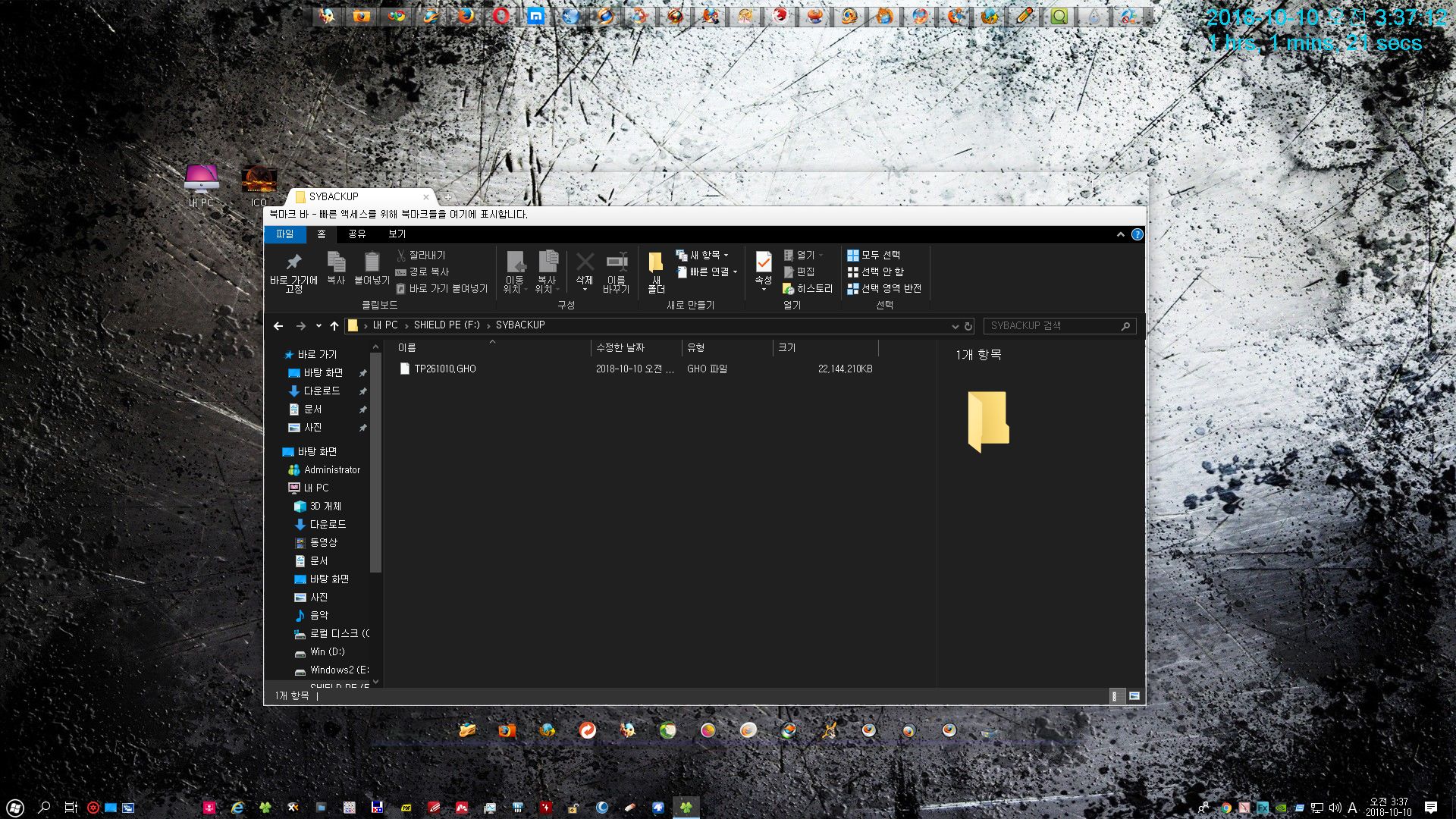Click the Windows Start button
Screen dimensions: 1456x819
[x=14, y=808]
